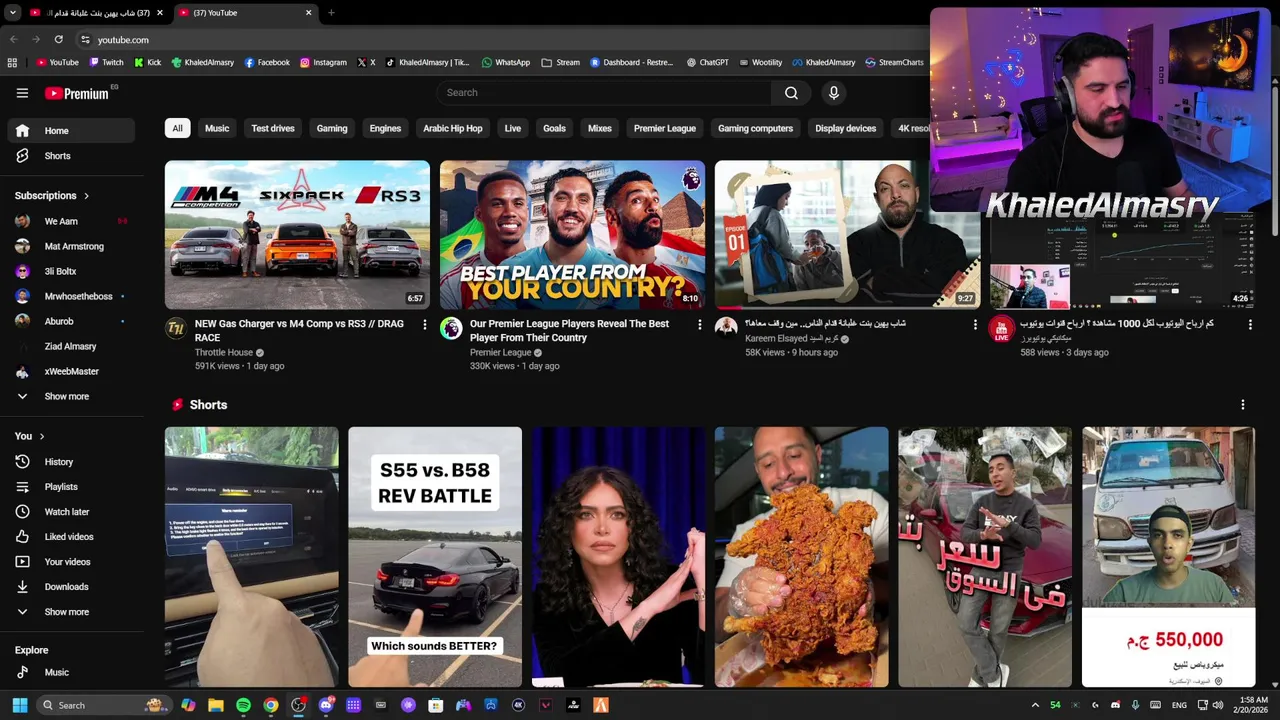Screen dimensions: 1280x720
Task: Select the Arabic Hip Hop chip
Action: point(452,128)
